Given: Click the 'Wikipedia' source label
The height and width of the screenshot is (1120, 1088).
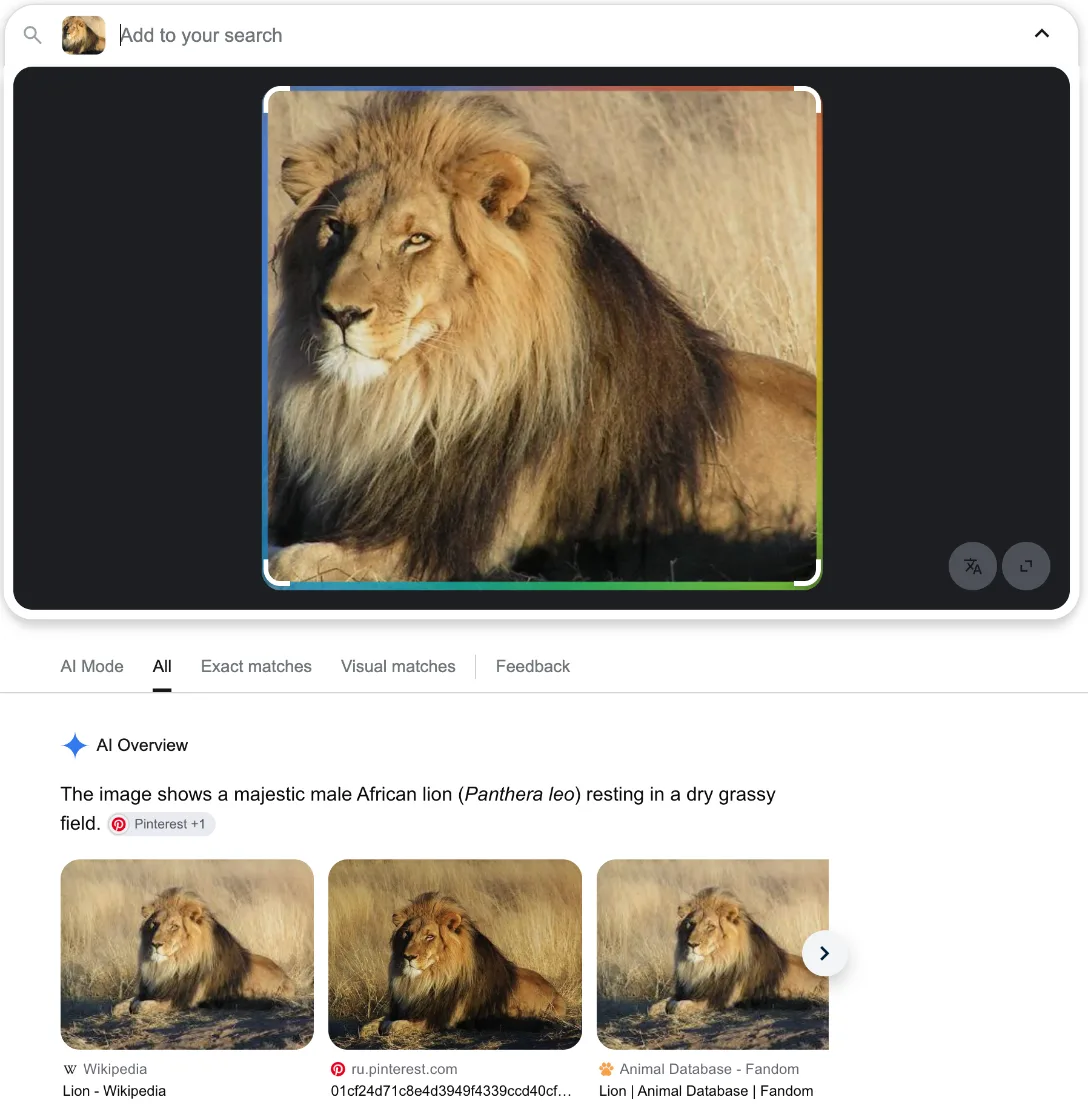Looking at the screenshot, I should click(115, 1069).
